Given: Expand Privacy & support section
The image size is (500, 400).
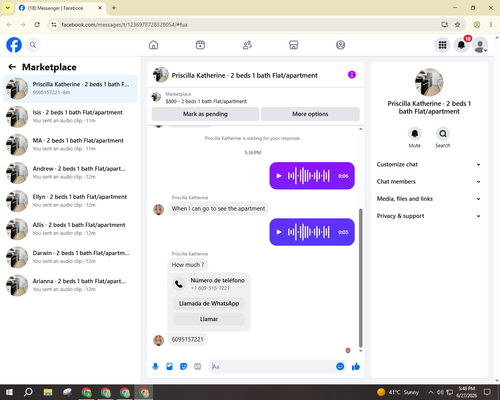Looking at the screenshot, I should (429, 216).
